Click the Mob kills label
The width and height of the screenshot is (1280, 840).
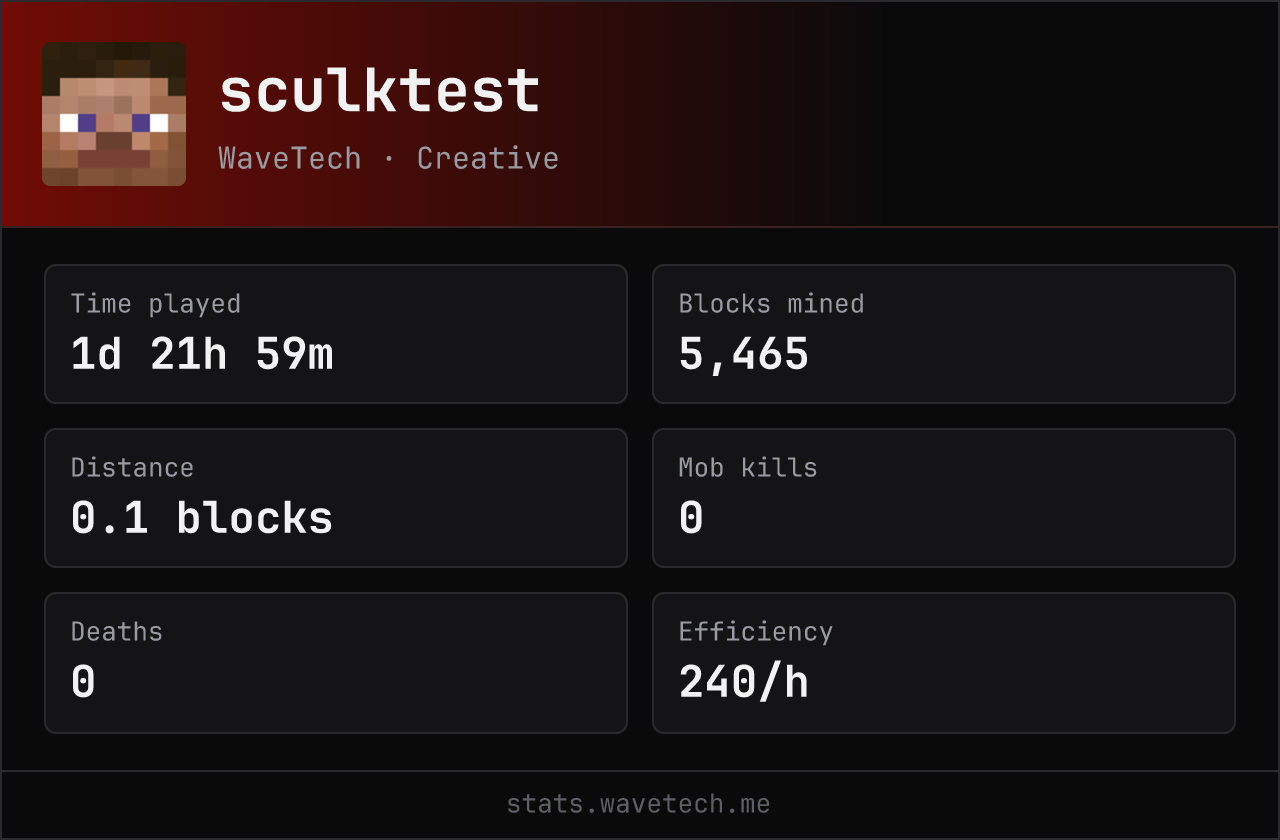pyautogui.click(x=748, y=468)
